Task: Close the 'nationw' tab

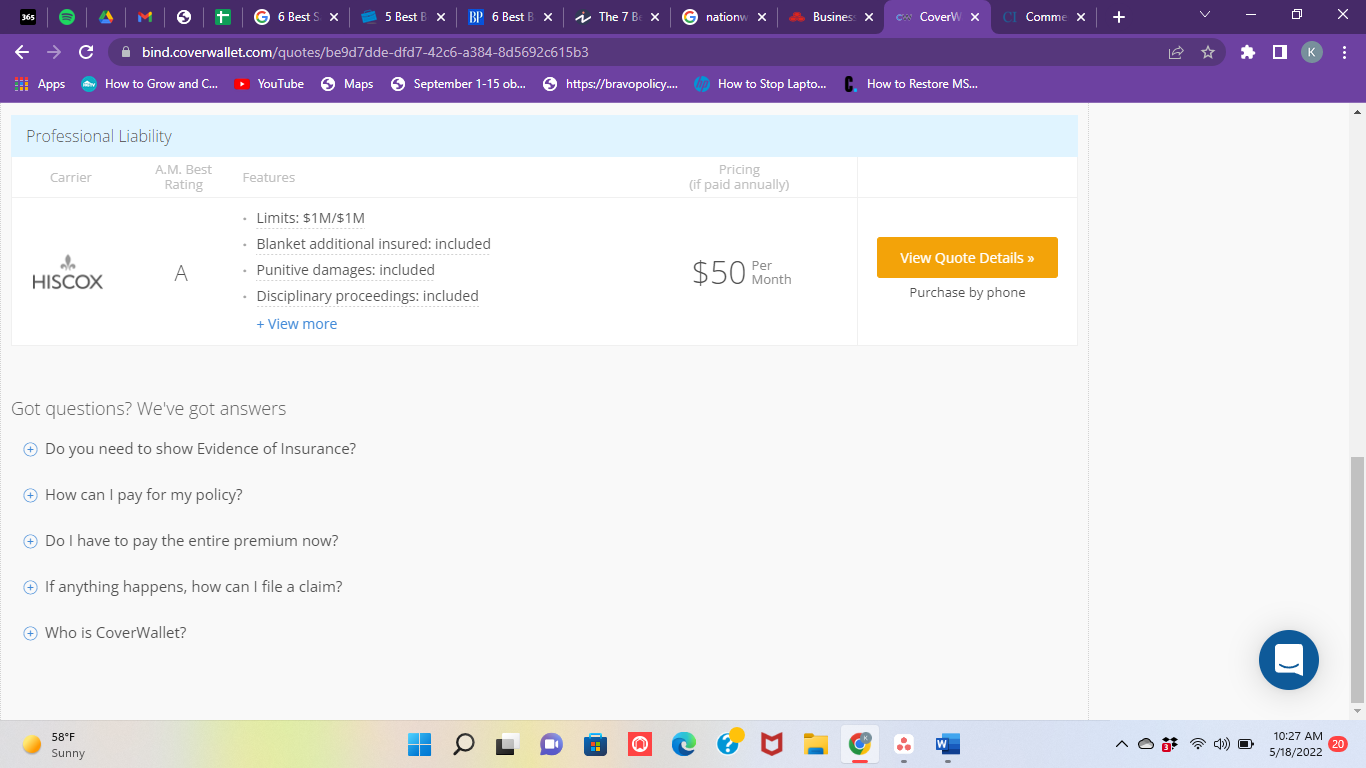Action: 762,17
